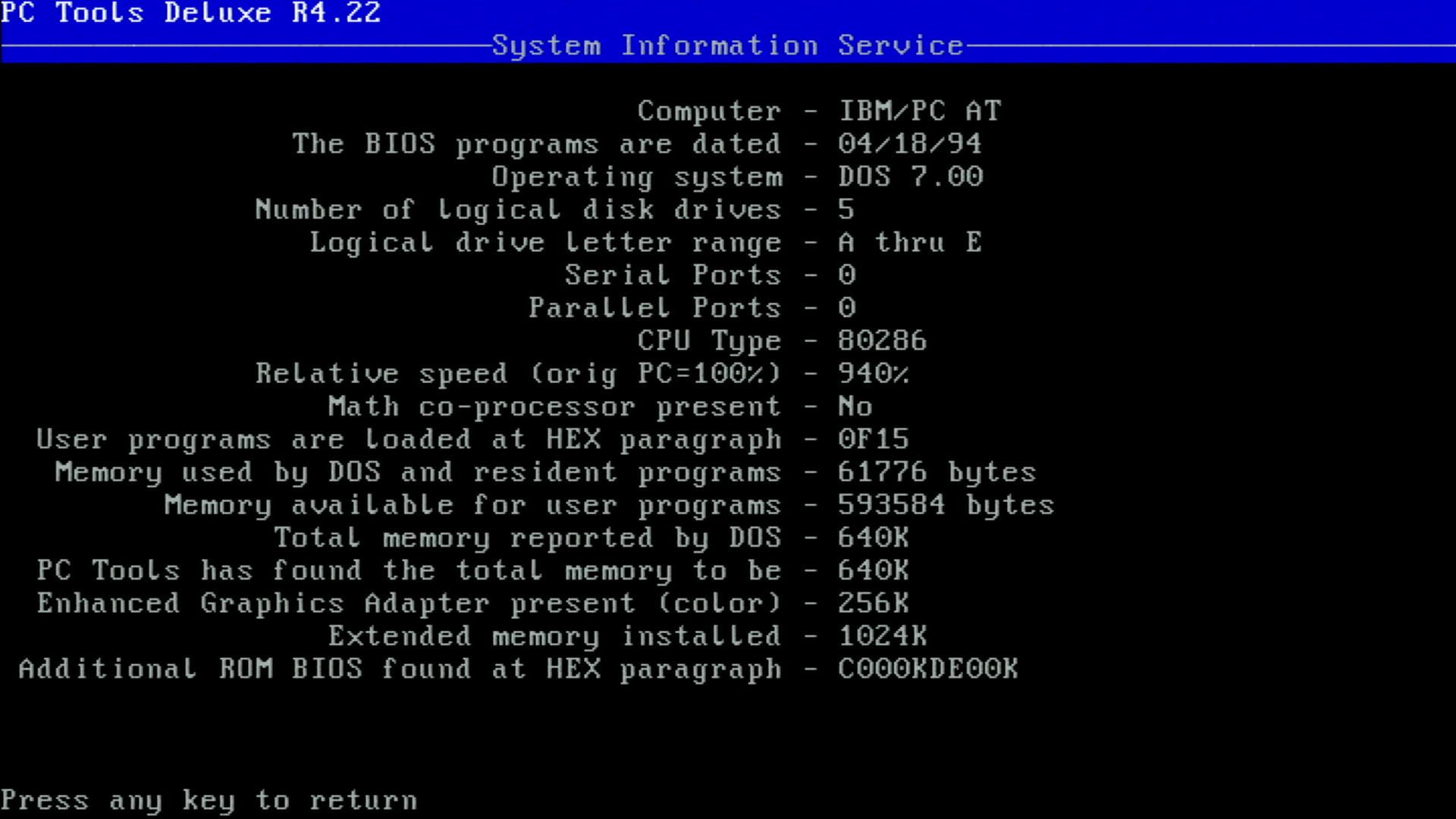Click 'Total memory reported by DOS' label
This screenshot has width=1456, height=819.
(x=528, y=538)
